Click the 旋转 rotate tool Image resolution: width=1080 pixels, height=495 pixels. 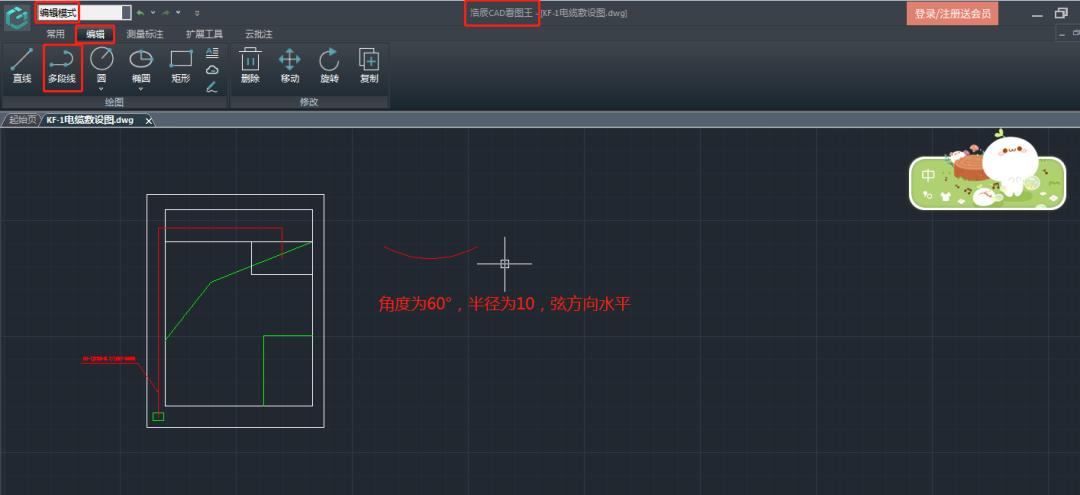(329, 66)
